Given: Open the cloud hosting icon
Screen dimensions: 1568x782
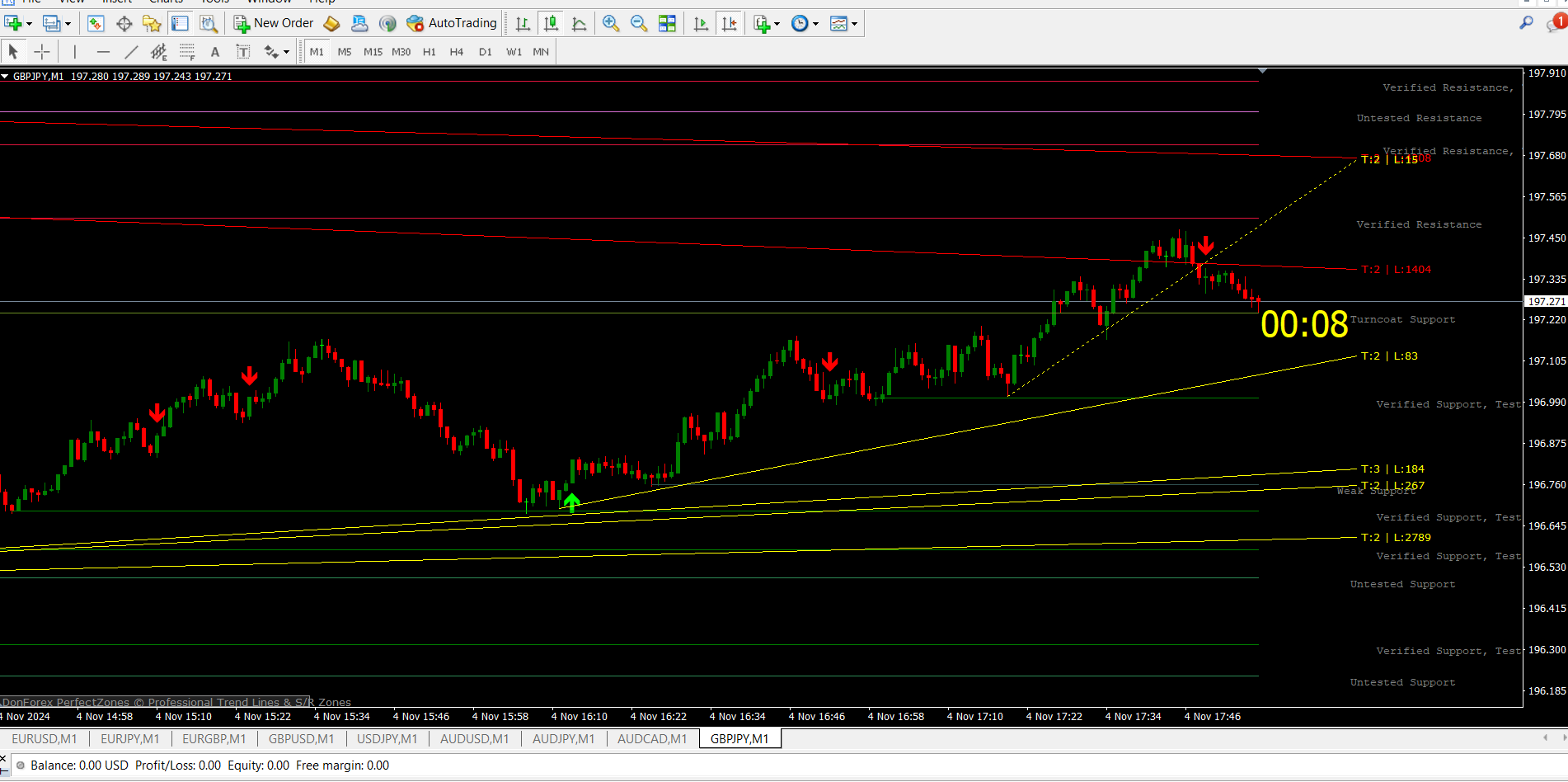Looking at the screenshot, I should point(359,23).
